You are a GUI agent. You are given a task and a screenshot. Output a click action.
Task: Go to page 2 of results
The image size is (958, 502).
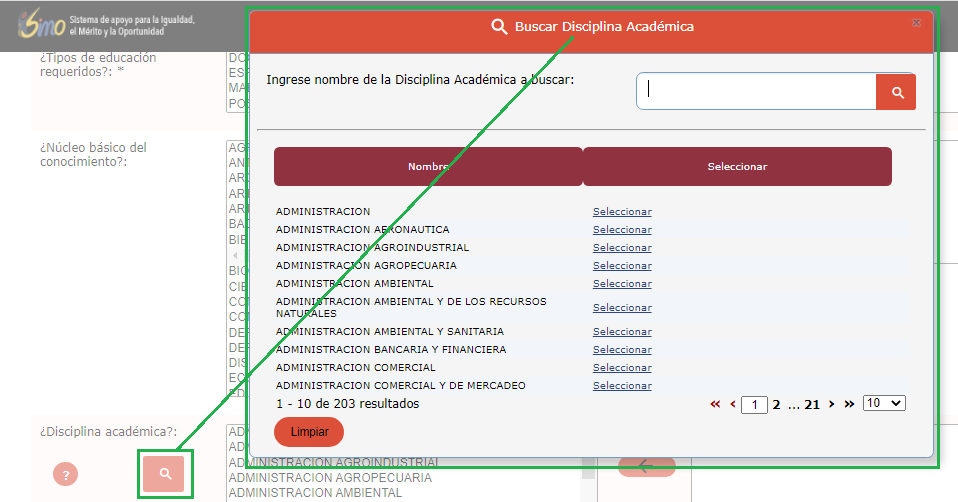click(776, 405)
